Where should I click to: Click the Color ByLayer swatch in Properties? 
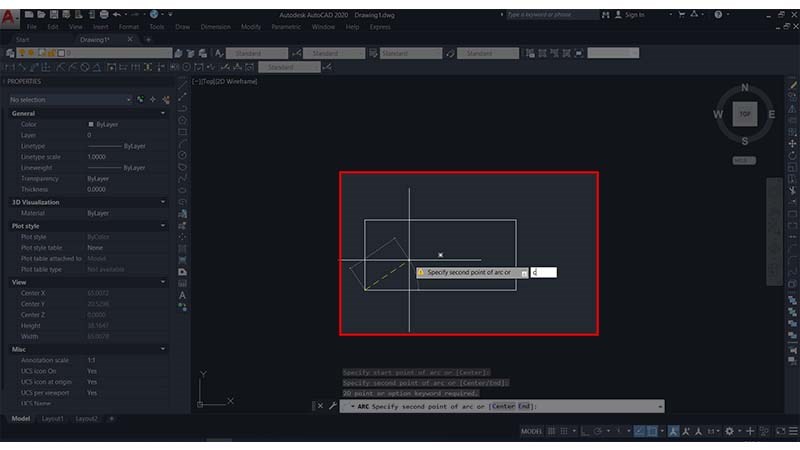[90, 124]
